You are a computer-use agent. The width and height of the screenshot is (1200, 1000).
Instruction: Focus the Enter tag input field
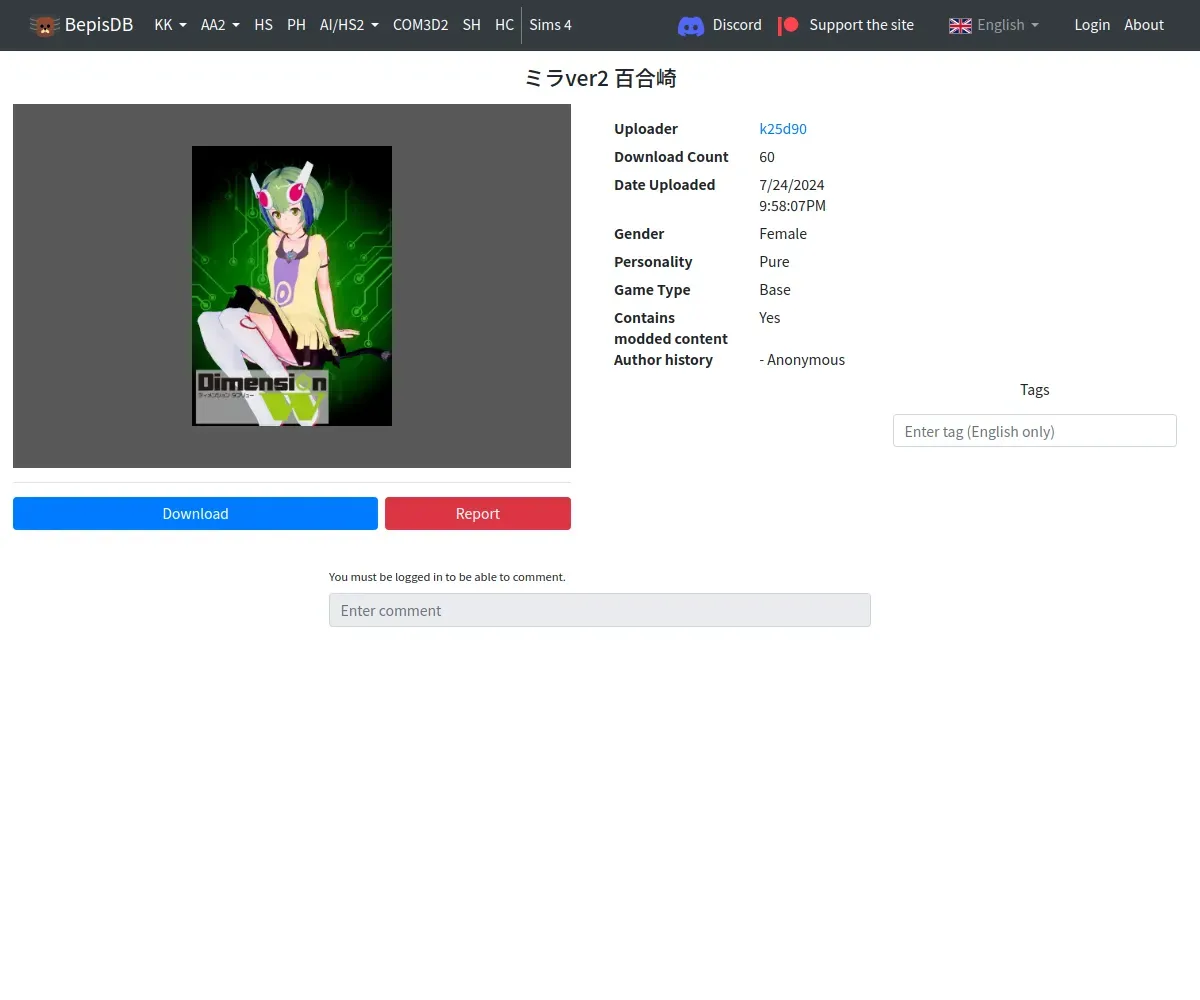coord(1035,431)
